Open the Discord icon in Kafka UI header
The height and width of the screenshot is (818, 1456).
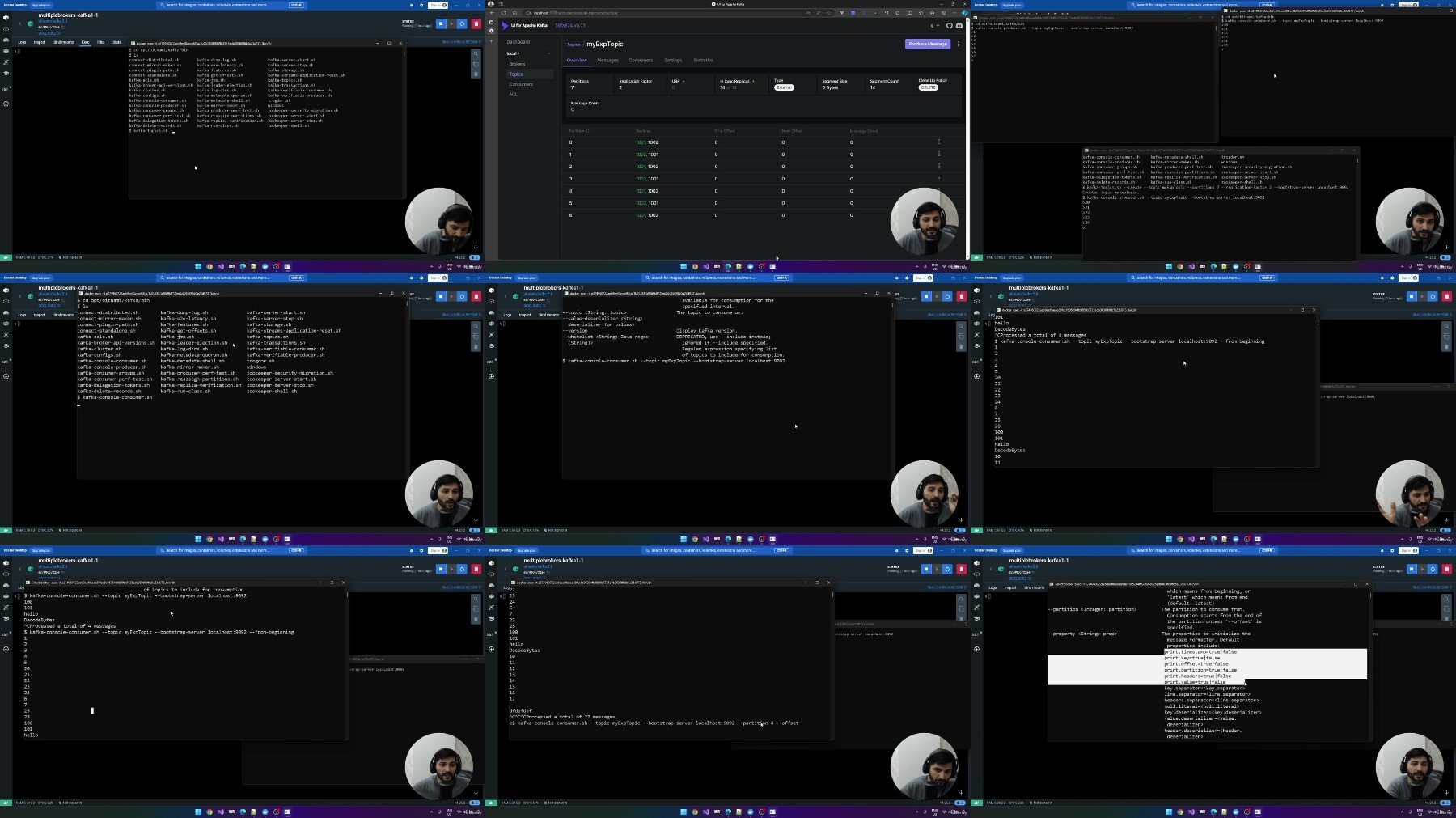pyautogui.click(x=959, y=25)
